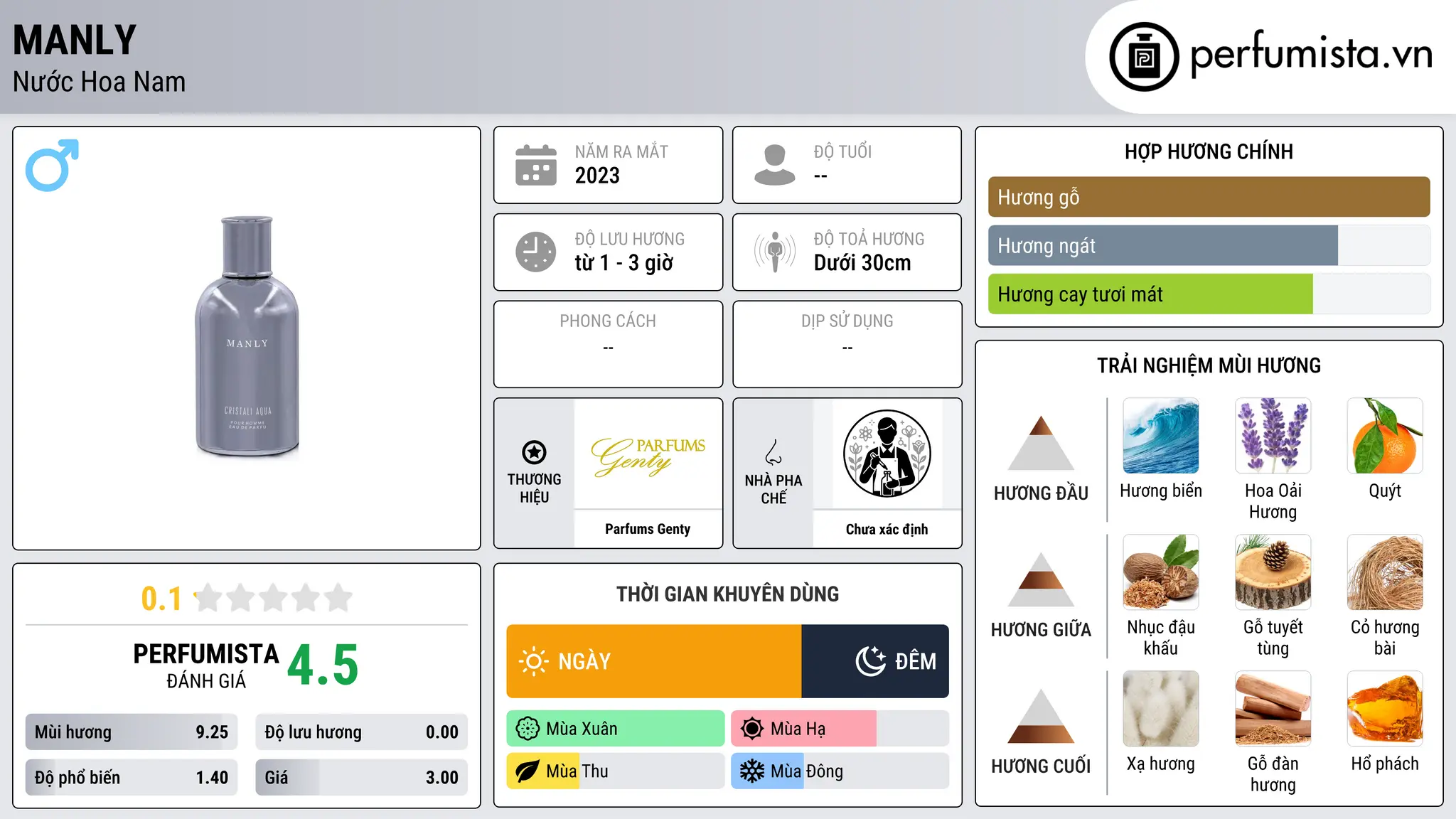Click the snowflake icon for Mùa Đông
The height and width of the screenshot is (819, 1456).
pyautogui.click(x=751, y=771)
